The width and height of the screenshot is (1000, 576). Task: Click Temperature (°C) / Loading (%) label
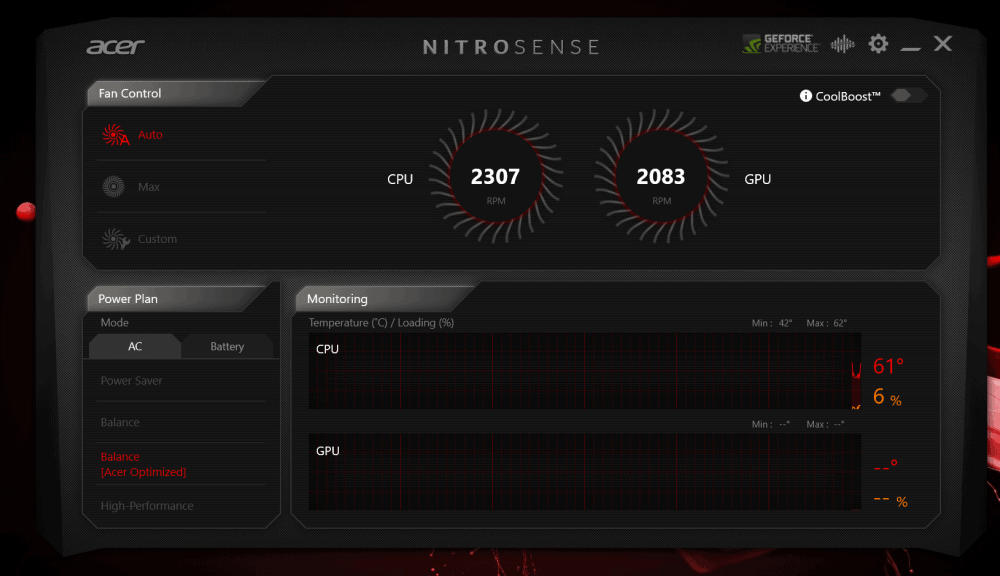[381, 323]
